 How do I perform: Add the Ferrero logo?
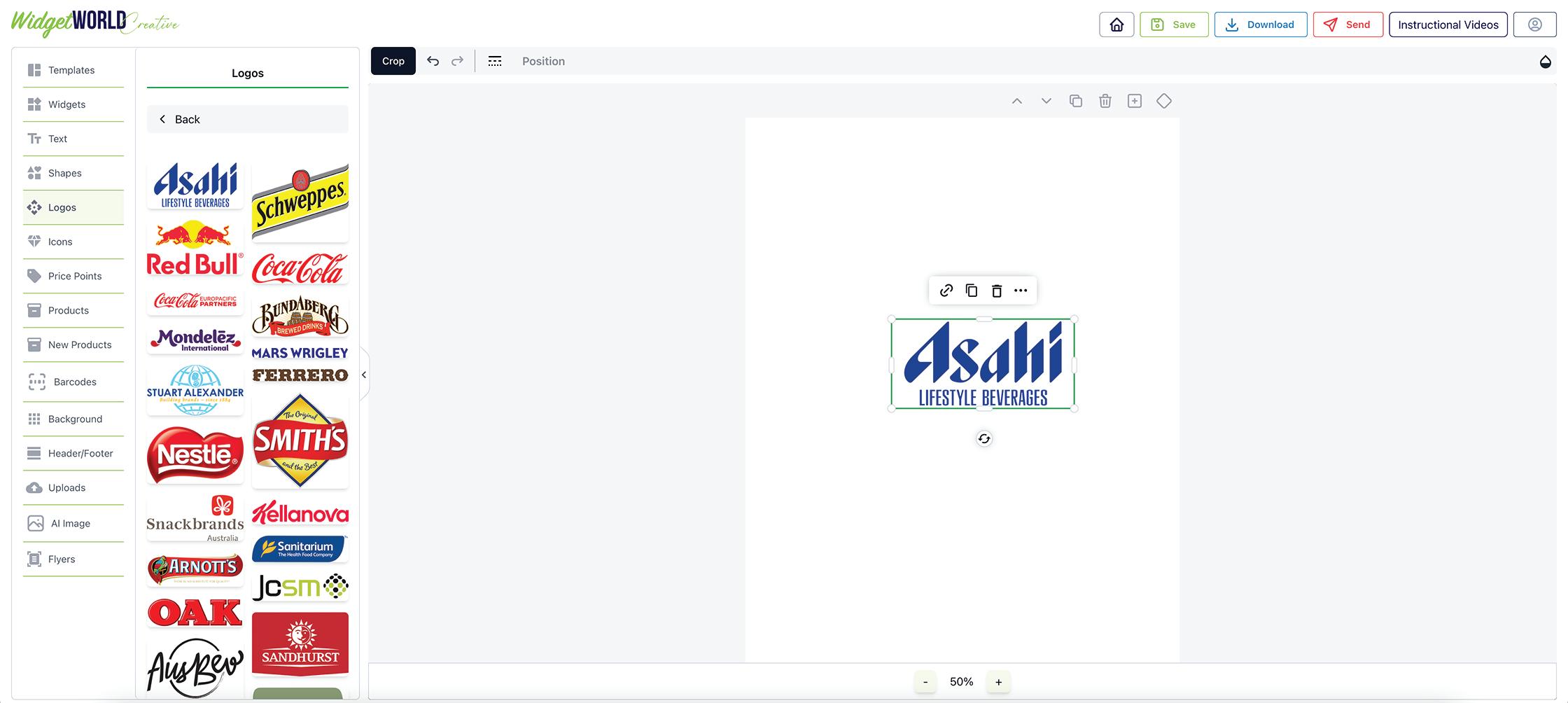pos(300,375)
